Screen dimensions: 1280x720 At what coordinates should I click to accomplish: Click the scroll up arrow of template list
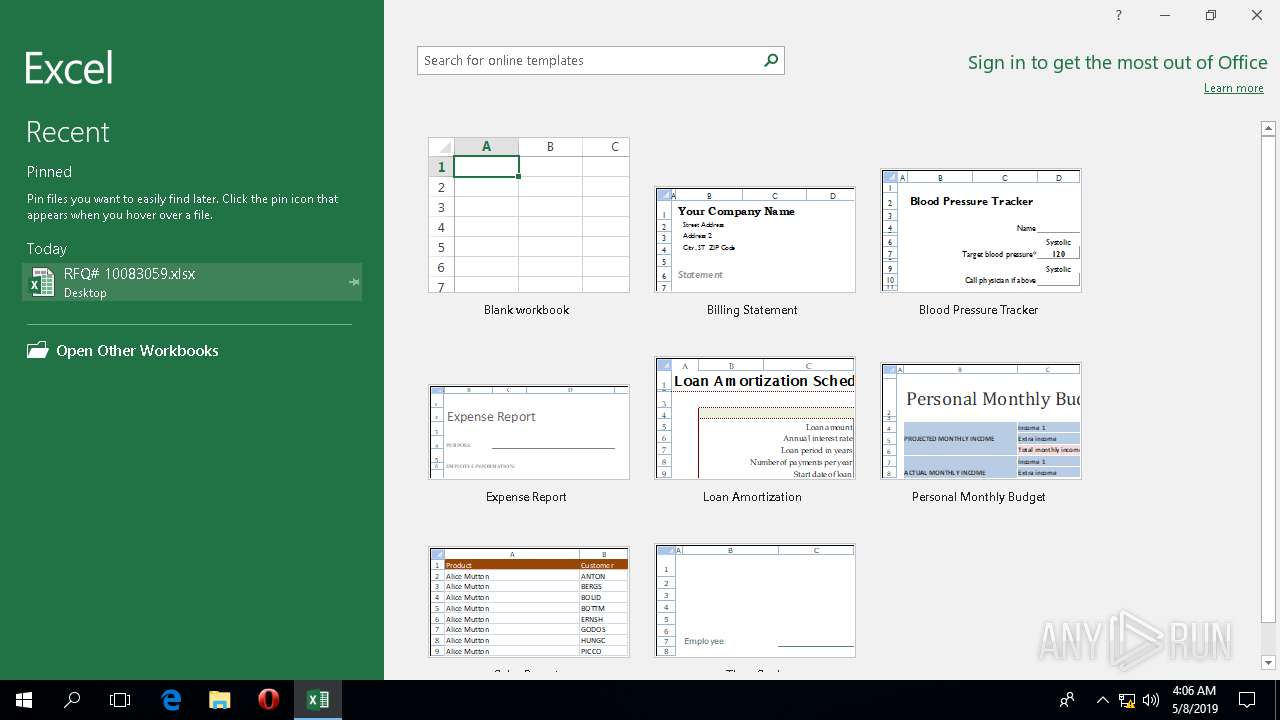(1268, 128)
